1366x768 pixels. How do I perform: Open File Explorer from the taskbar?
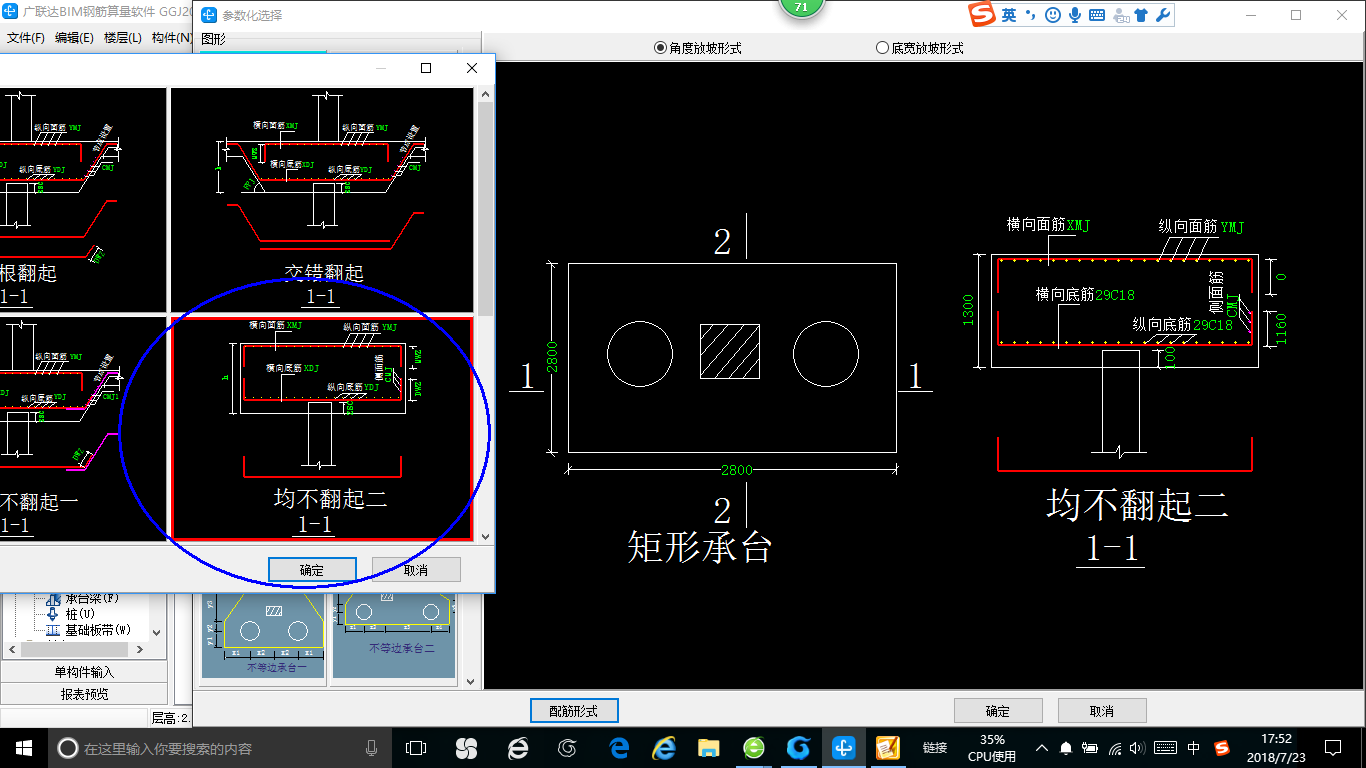click(x=709, y=748)
